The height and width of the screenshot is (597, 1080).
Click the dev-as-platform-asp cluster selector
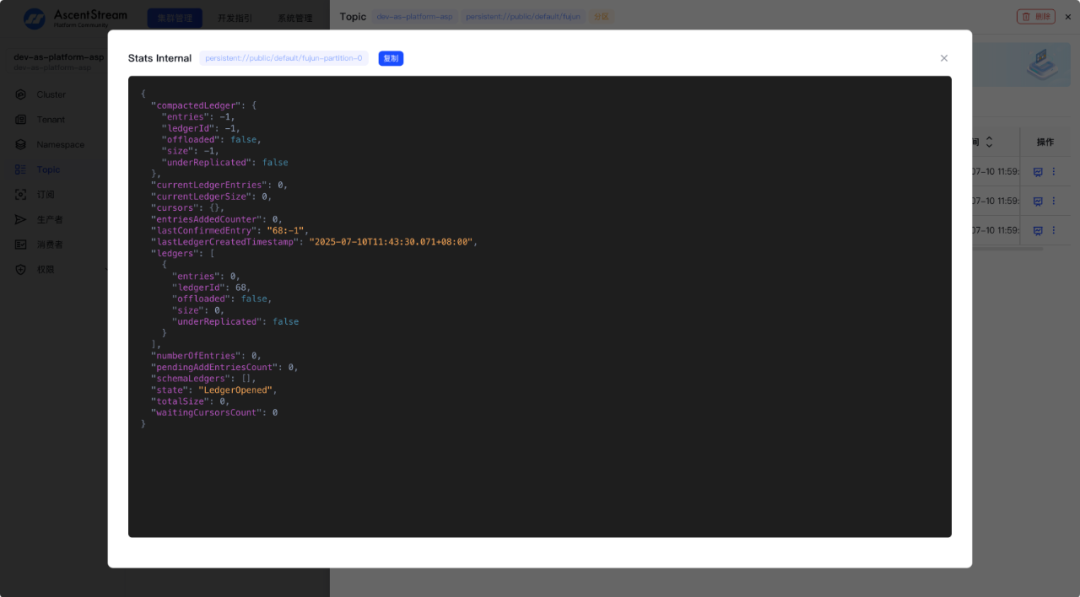point(58,58)
